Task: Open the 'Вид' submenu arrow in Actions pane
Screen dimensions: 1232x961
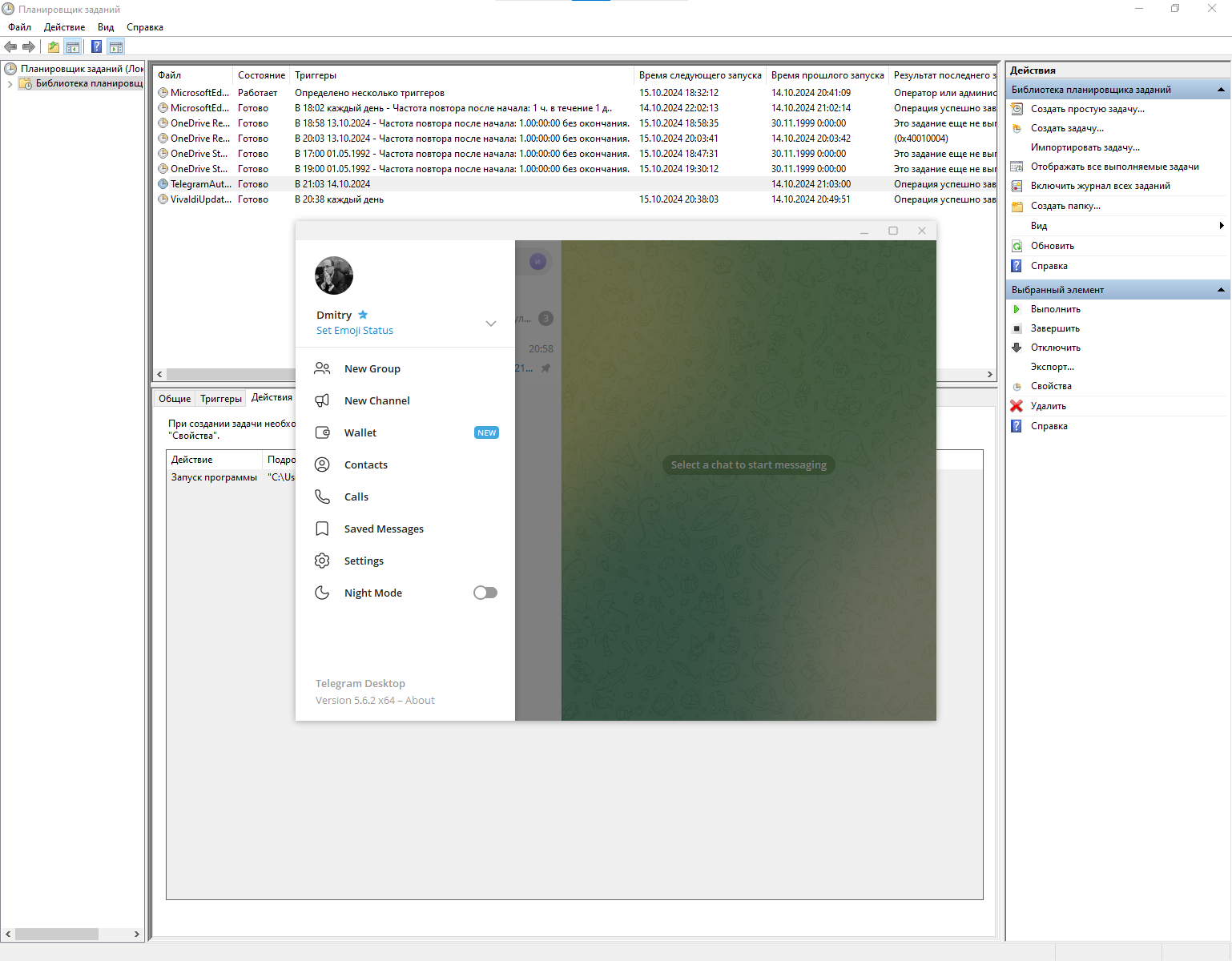Action: tap(1222, 226)
